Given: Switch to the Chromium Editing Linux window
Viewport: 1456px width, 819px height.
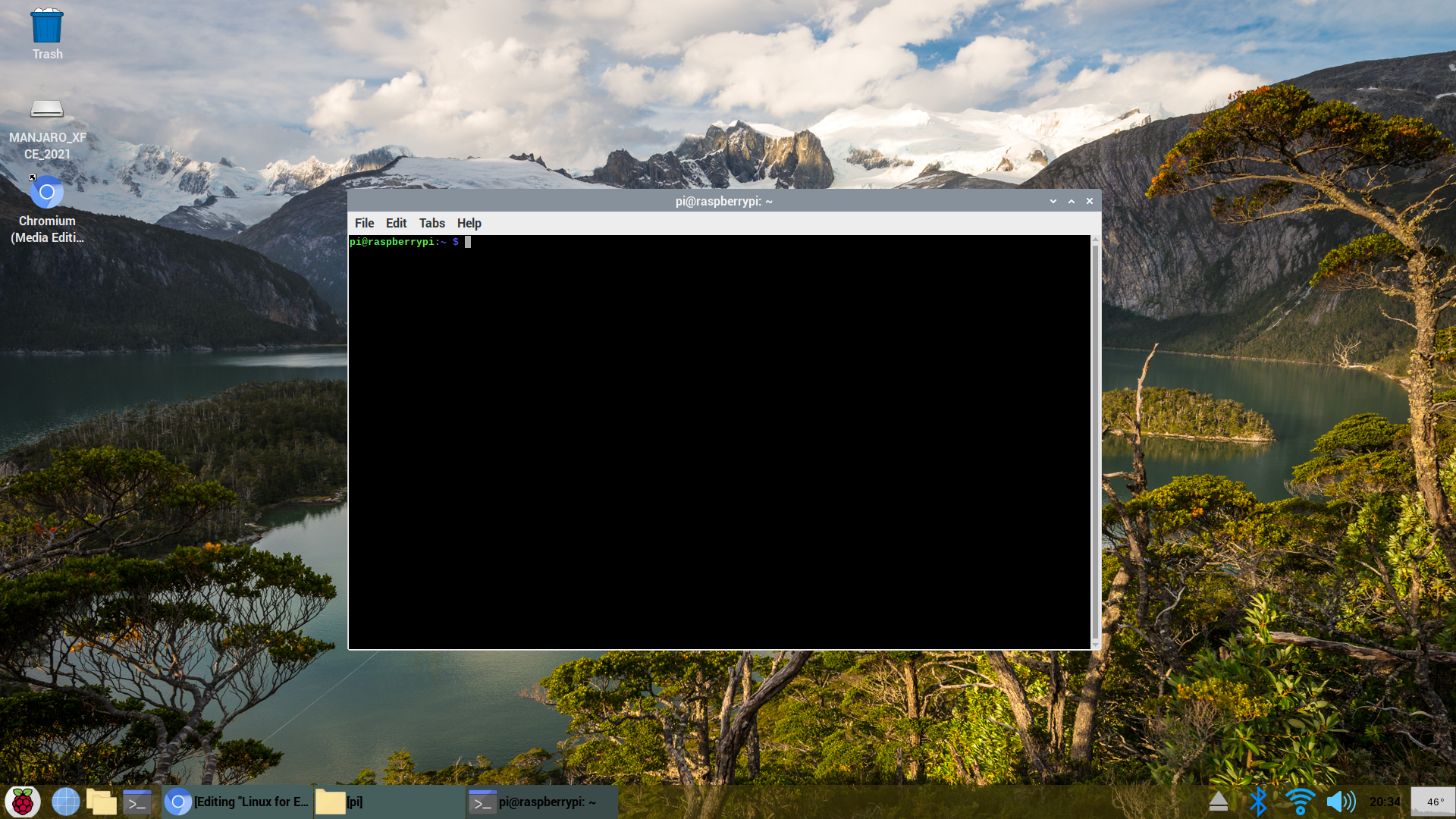Looking at the screenshot, I should click(237, 802).
